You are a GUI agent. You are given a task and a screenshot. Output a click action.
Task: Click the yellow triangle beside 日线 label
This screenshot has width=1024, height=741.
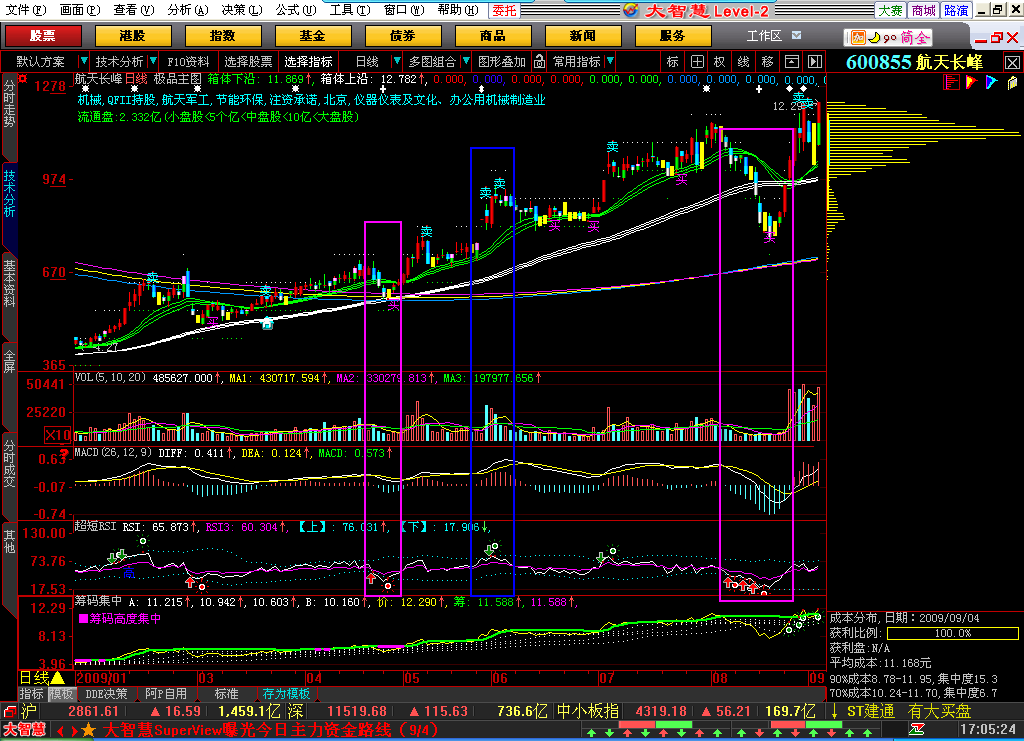coord(57,678)
